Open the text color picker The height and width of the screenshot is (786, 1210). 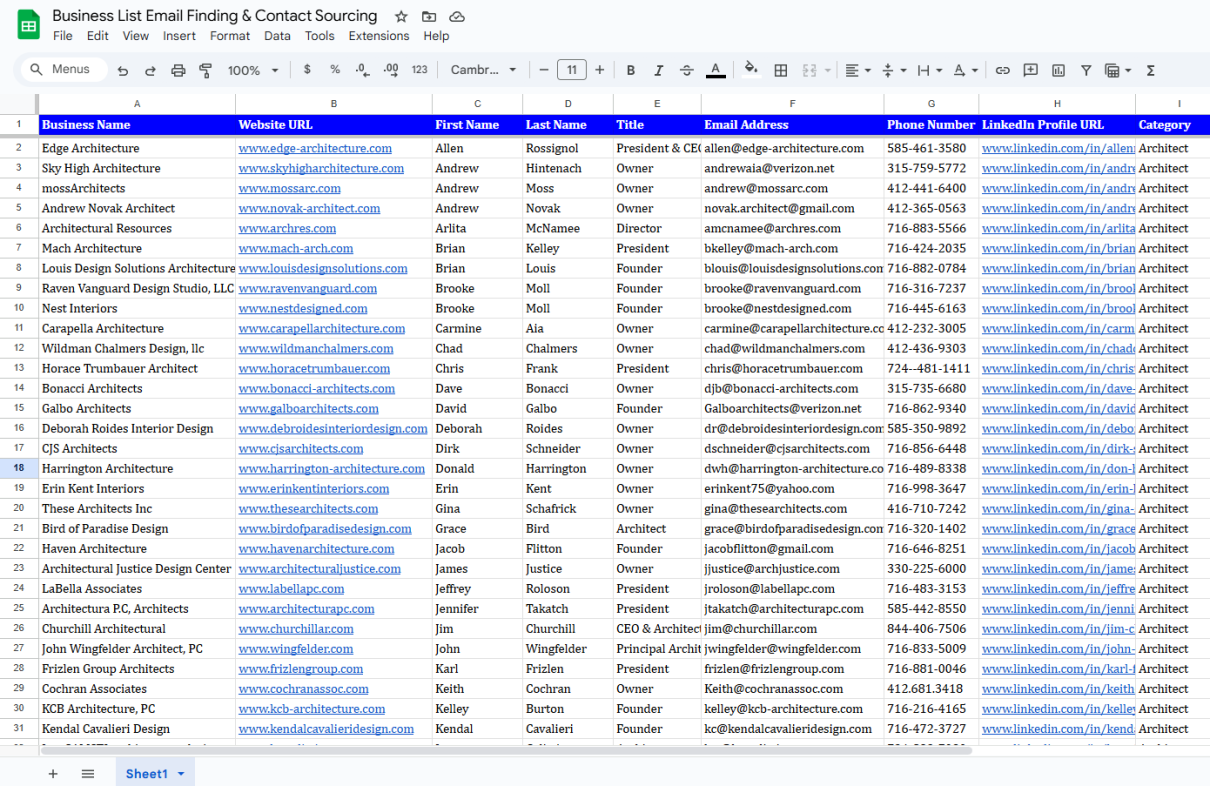pos(715,70)
